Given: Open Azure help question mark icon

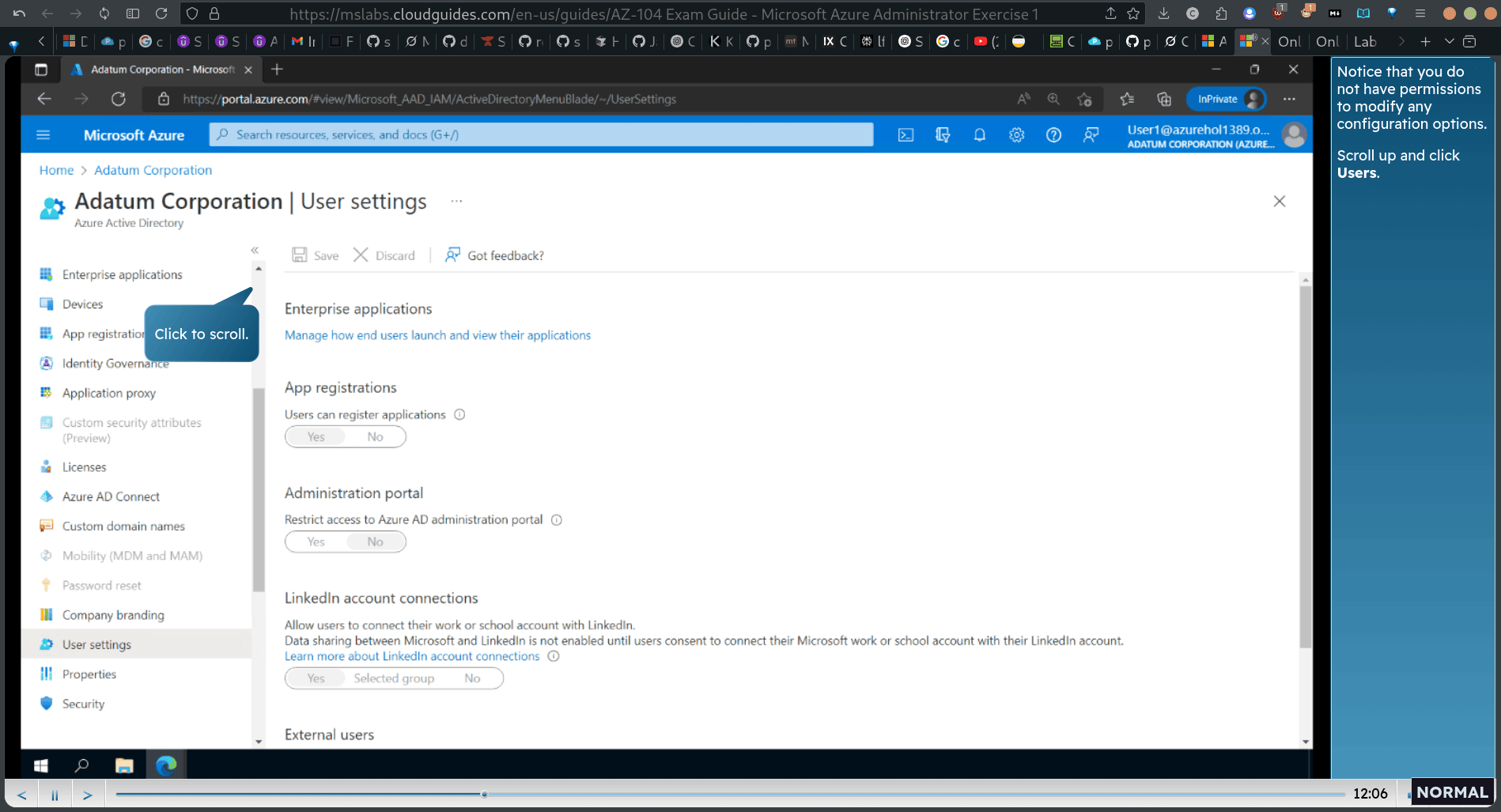Looking at the screenshot, I should tap(1053, 135).
